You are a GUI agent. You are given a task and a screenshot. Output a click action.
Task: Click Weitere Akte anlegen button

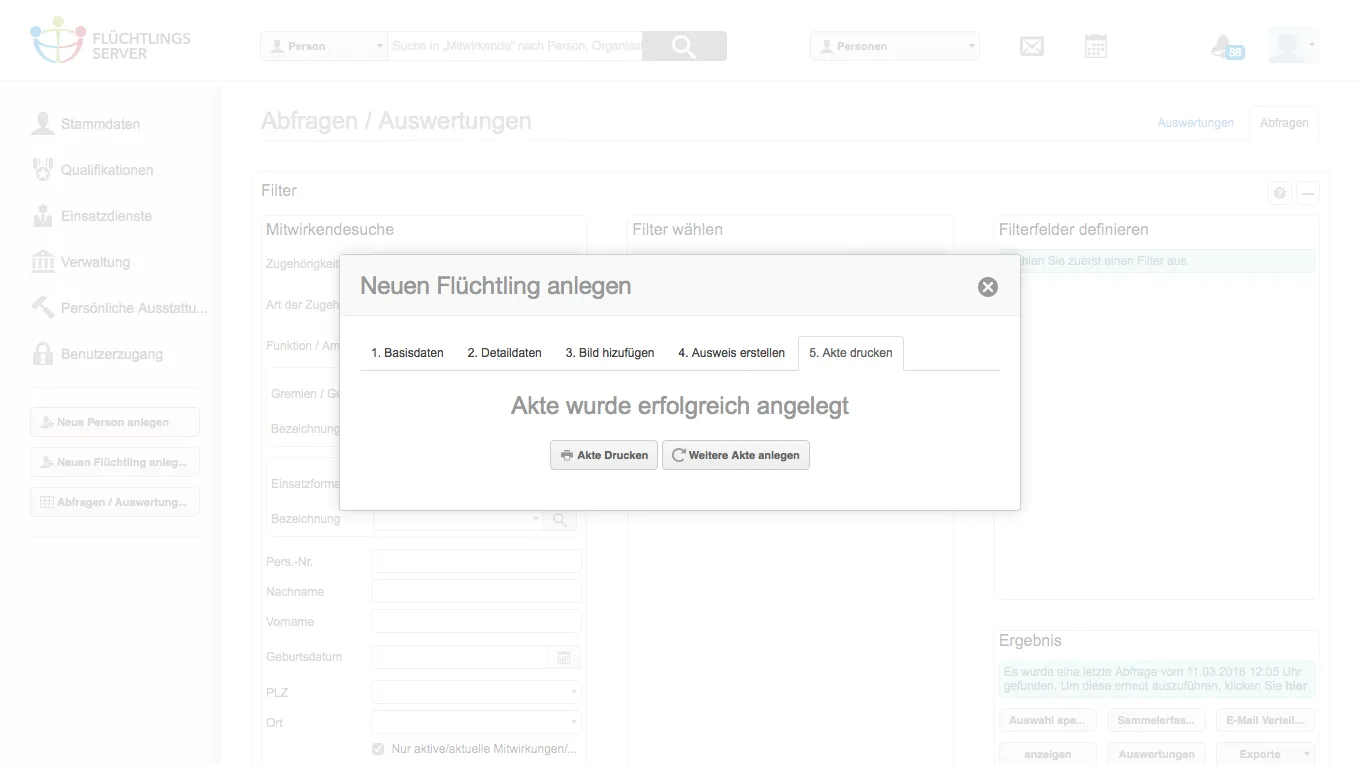tap(736, 455)
